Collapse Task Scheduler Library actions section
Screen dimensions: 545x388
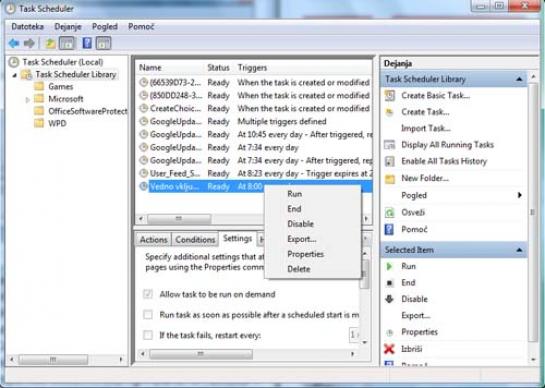pyautogui.click(x=519, y=79)
